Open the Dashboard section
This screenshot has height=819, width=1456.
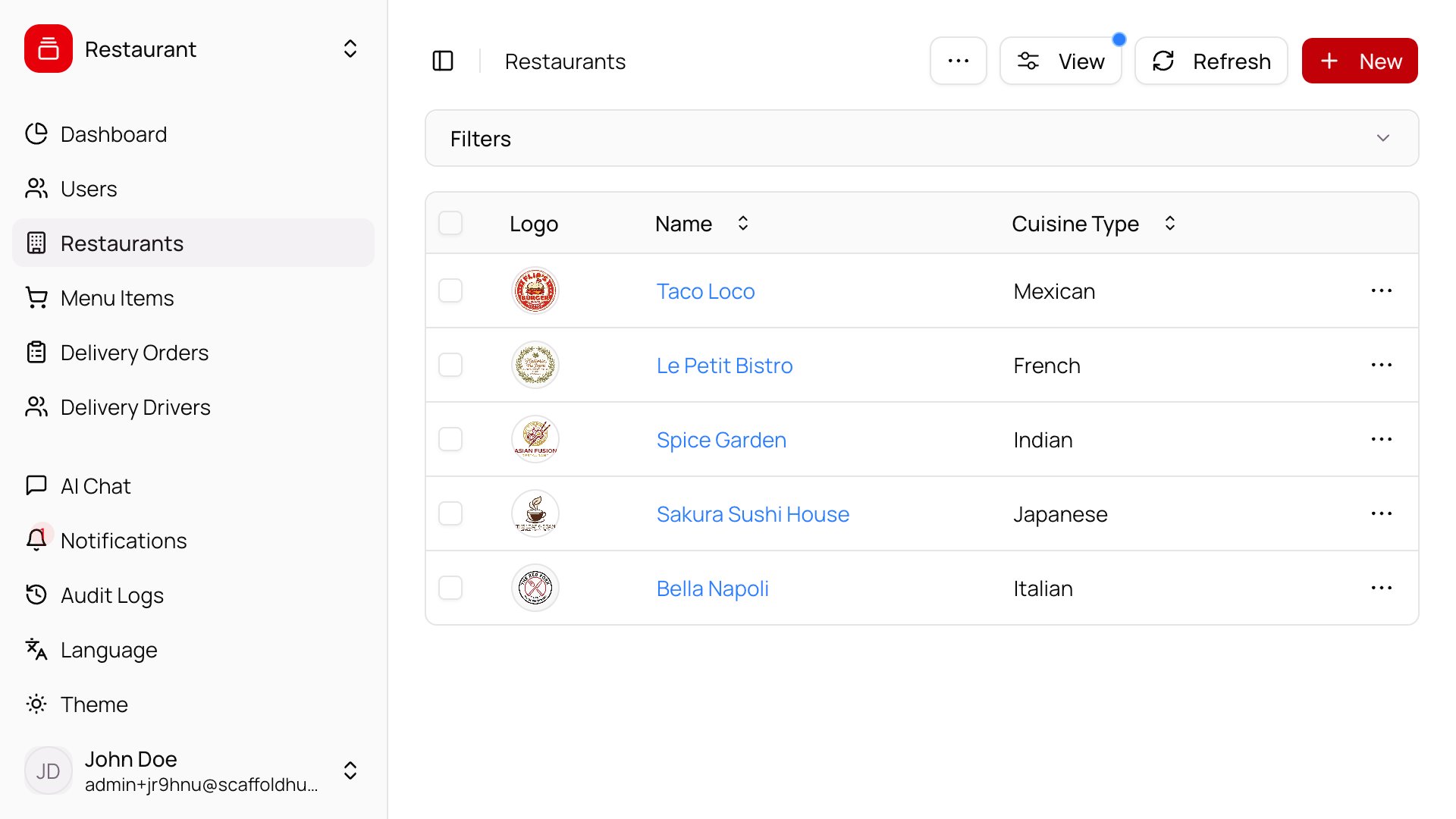(x=114, y=134)
